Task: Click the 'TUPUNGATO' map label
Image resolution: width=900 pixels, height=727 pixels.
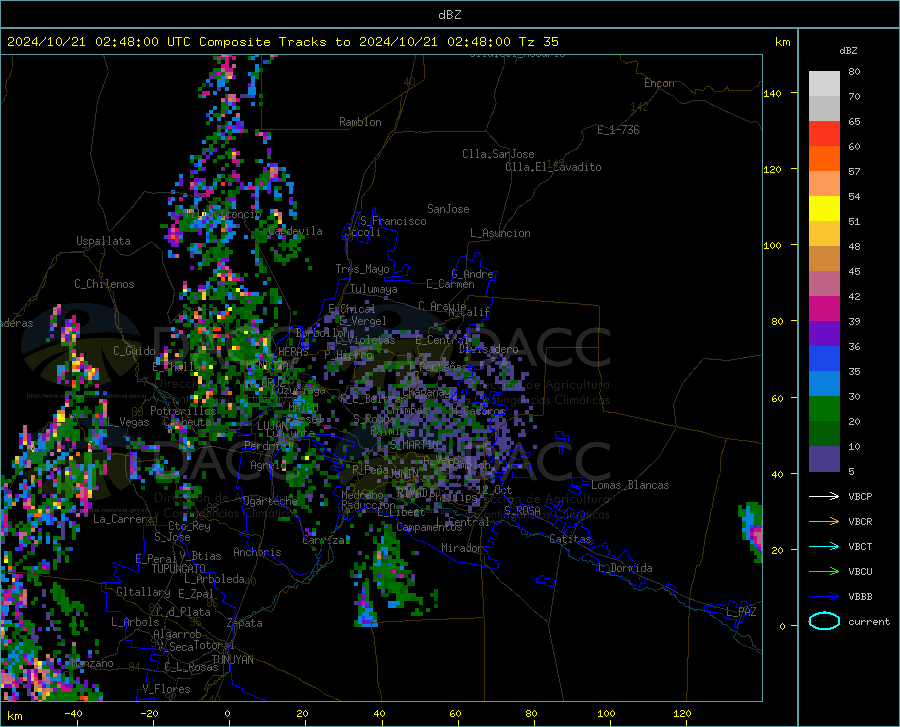Action: tap(179, 569)
